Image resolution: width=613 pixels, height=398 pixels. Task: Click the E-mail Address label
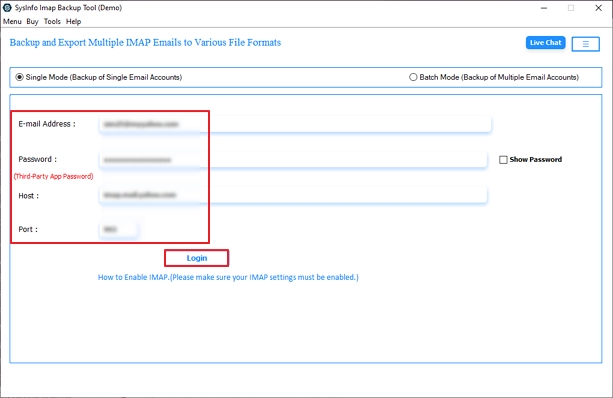click(x=47, y=124)
